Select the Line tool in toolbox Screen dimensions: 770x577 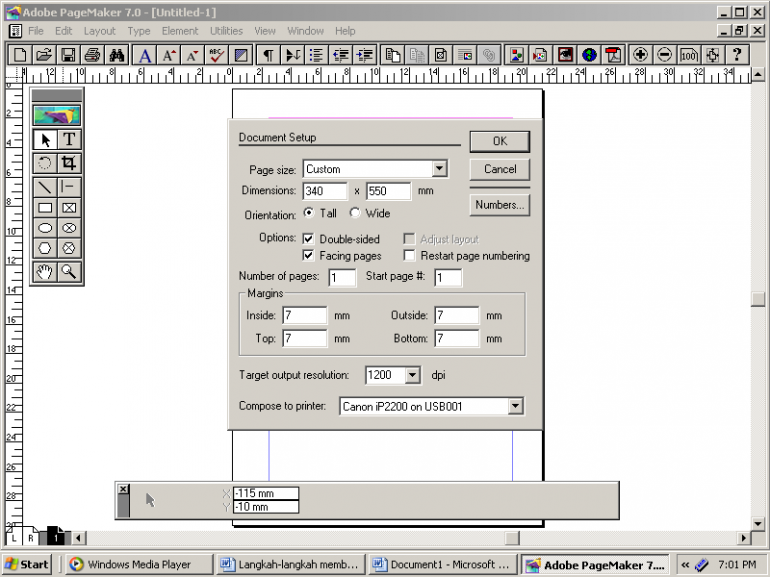pos(45,187)
